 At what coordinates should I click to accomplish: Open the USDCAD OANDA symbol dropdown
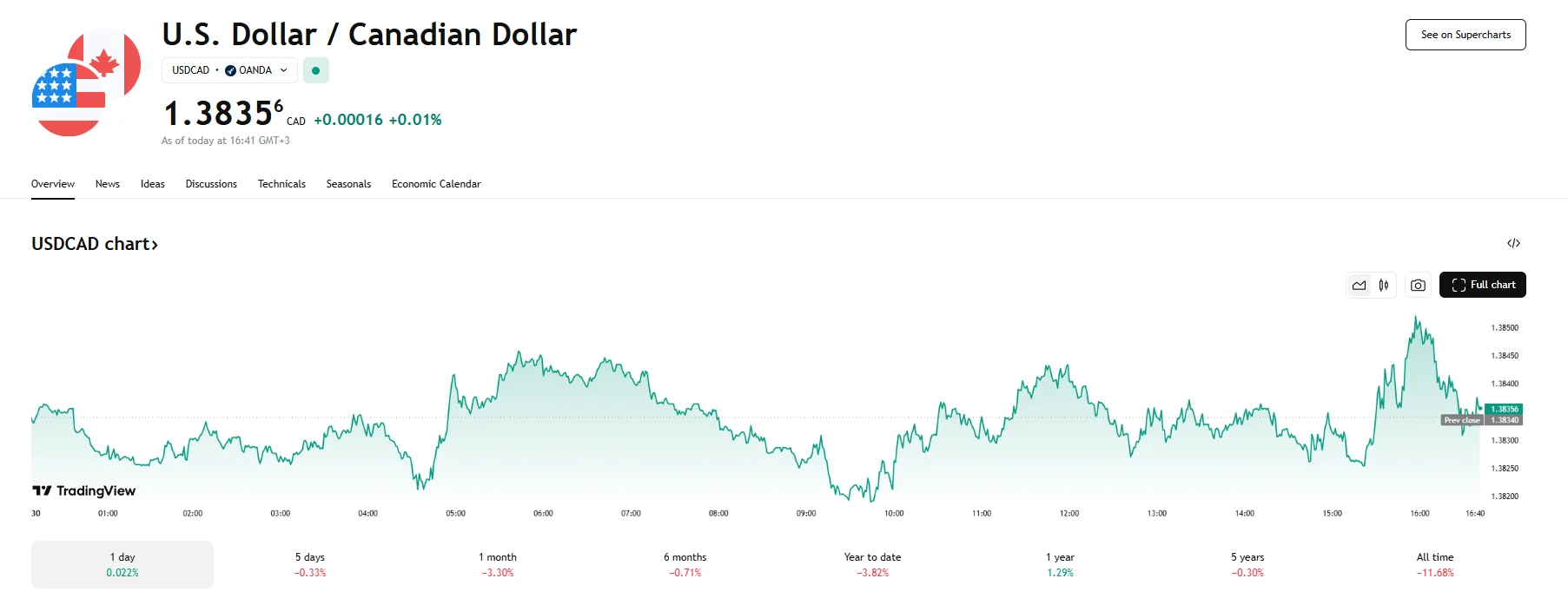click(x=229, y=70)
